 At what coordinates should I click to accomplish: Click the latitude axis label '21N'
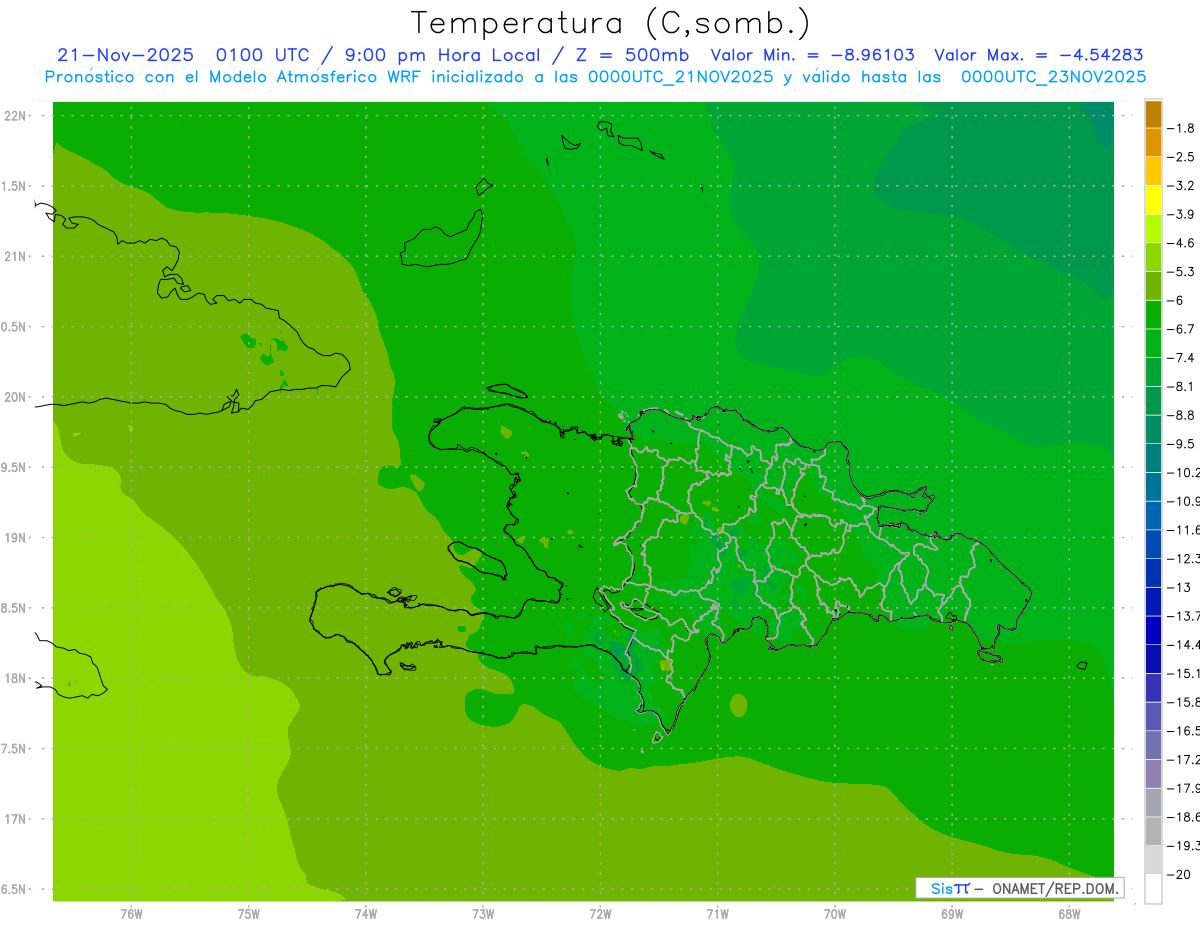(x=15, y=257)
